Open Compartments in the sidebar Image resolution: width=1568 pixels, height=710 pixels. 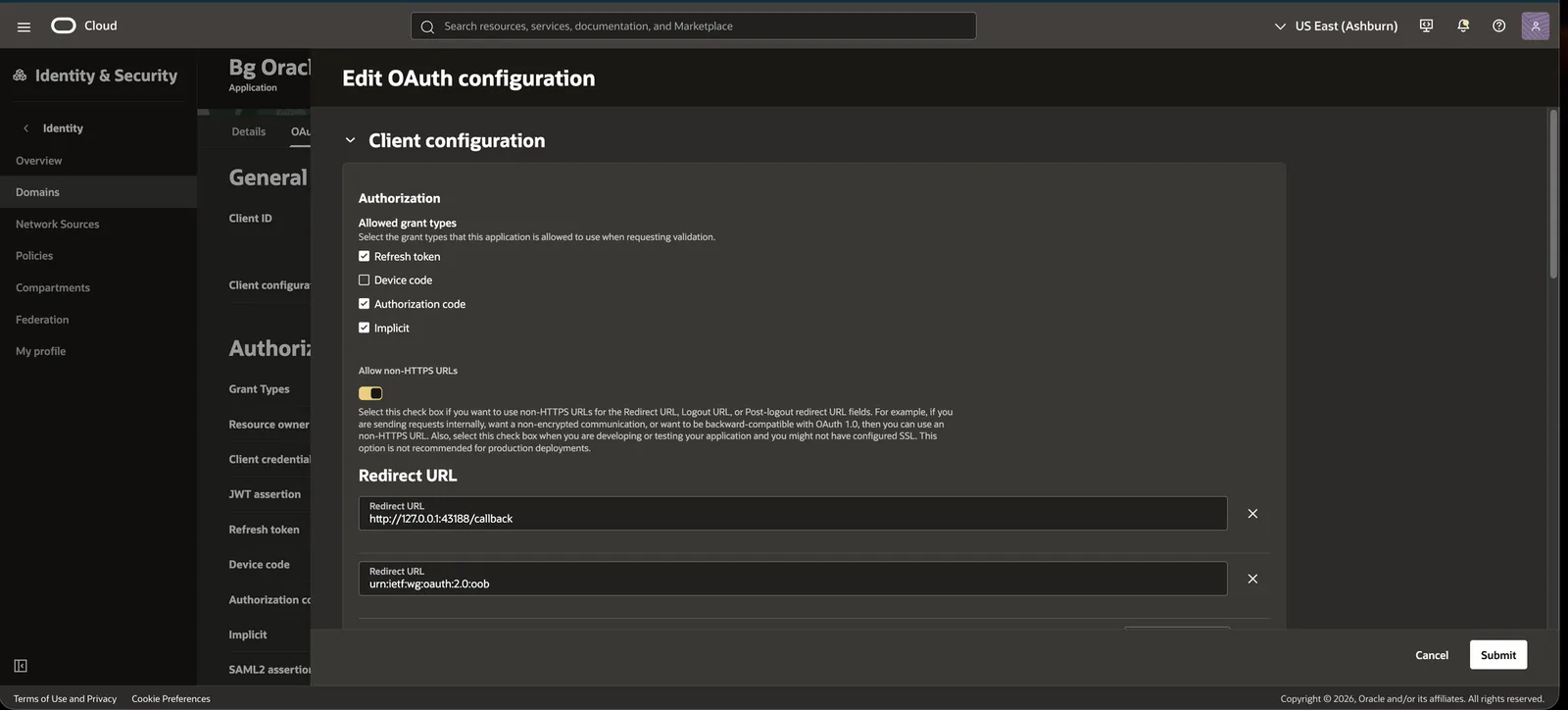click(x=53, y=288)
